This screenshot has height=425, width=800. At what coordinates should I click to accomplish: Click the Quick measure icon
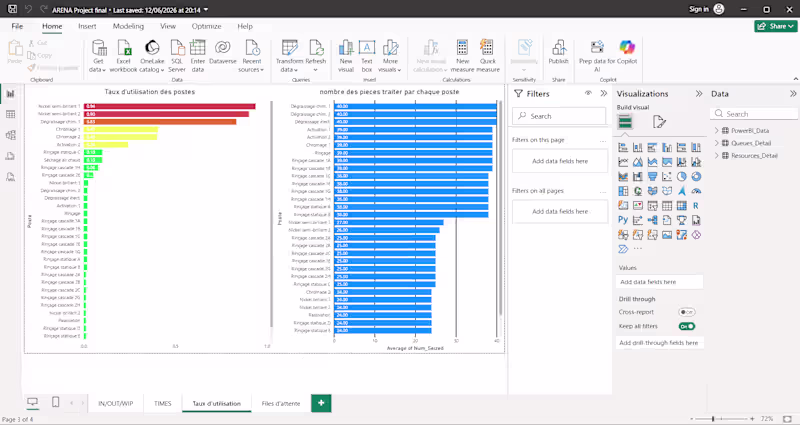tap(488, 48)
